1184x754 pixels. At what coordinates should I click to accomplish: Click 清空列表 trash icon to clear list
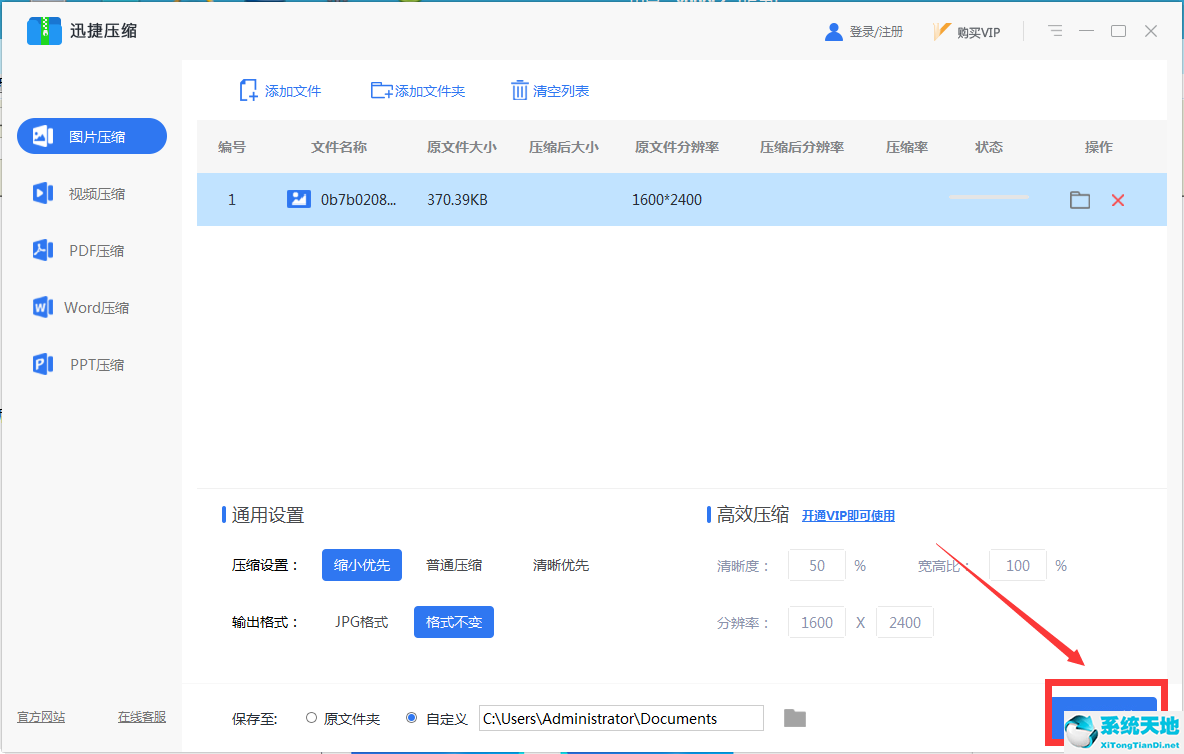click(520, 91)
